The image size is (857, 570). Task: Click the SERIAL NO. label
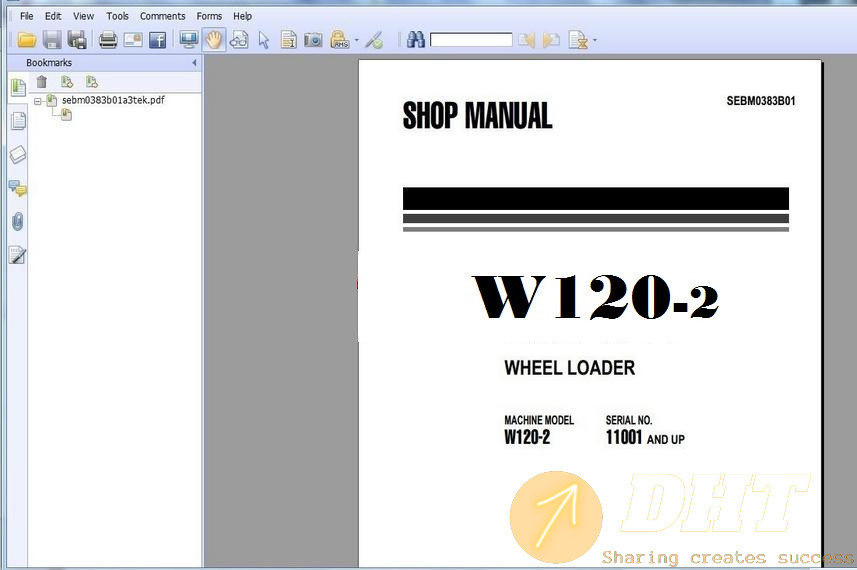[x=629, y=420]
